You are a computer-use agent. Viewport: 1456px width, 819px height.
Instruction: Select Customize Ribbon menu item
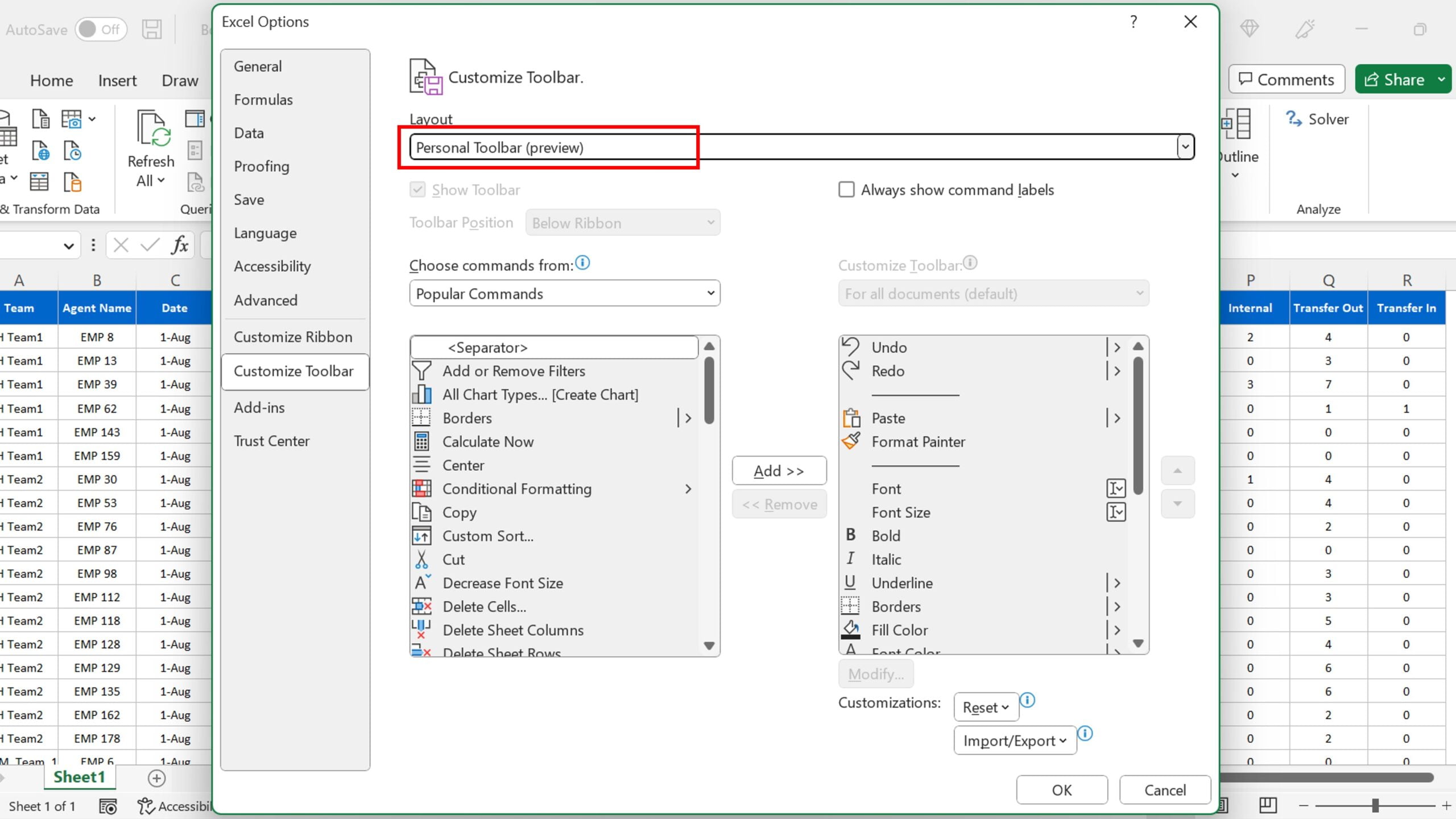click(x=293, y=336)
